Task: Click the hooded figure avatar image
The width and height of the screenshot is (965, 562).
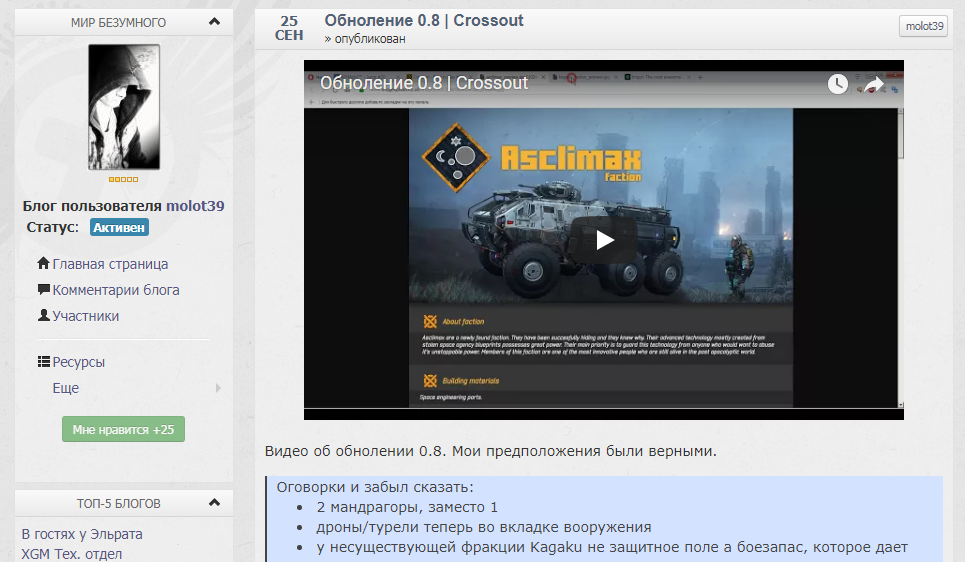Action: pos(124,106)
